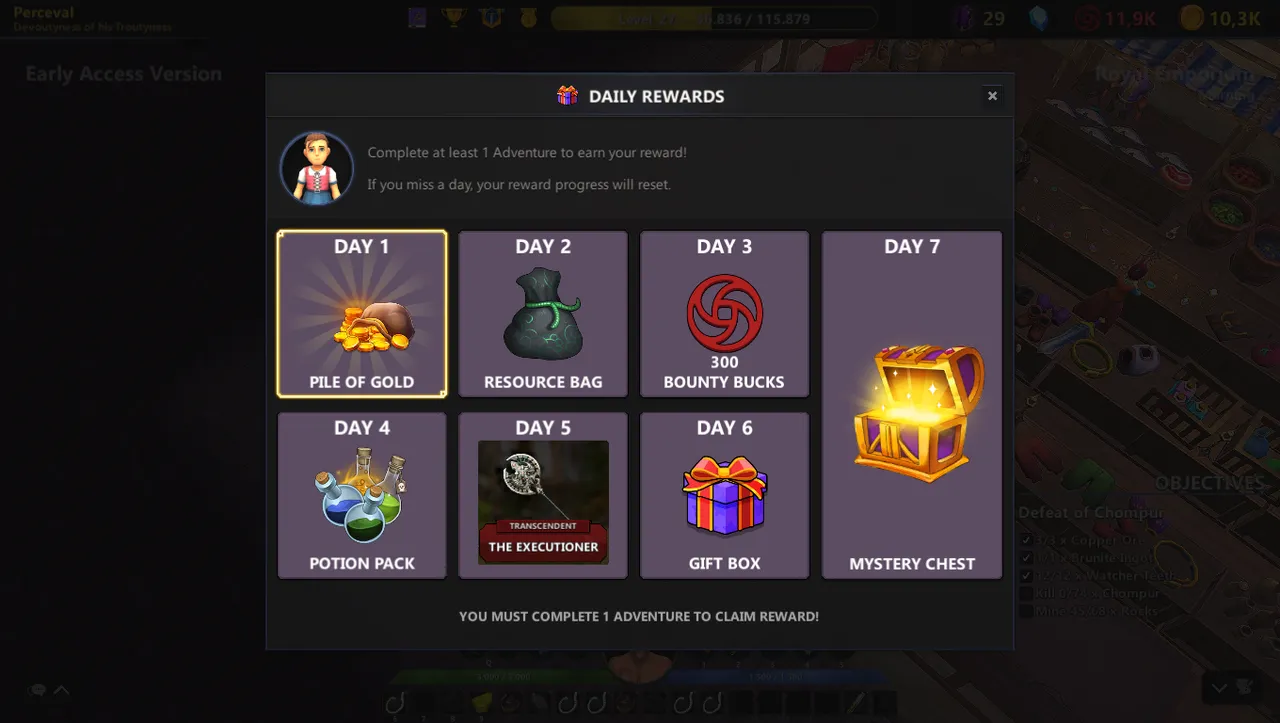The height and width of the screenshot is (723, 1280).
Task: Toggle the Mine Rocks objective checkbox
Action: 1025,611
